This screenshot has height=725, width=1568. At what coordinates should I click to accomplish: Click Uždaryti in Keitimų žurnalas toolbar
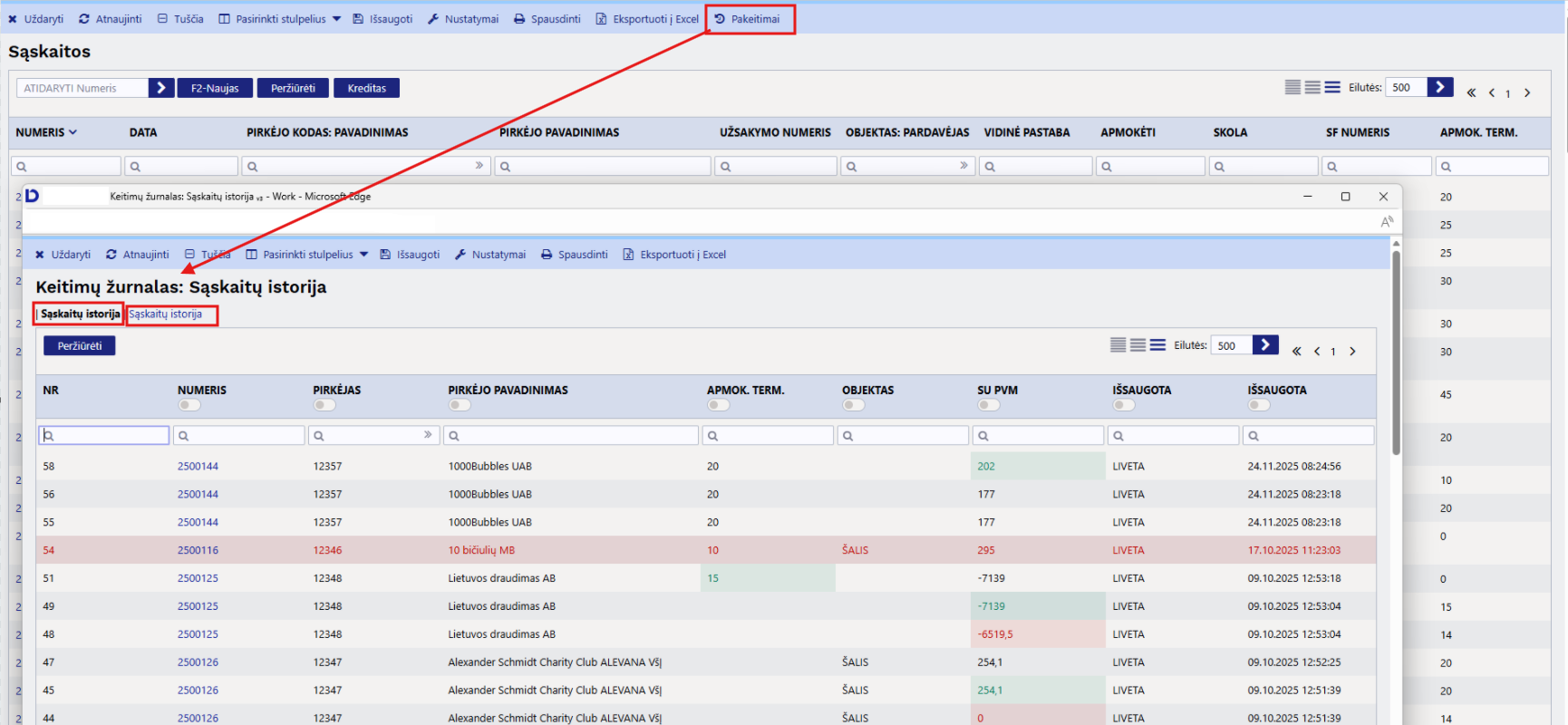(x=63, y=255)
